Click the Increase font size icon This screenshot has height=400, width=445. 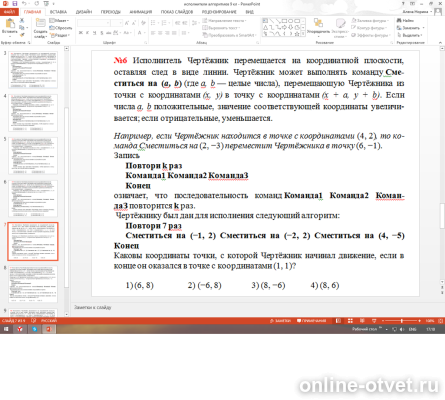click(x=127, y=23)
